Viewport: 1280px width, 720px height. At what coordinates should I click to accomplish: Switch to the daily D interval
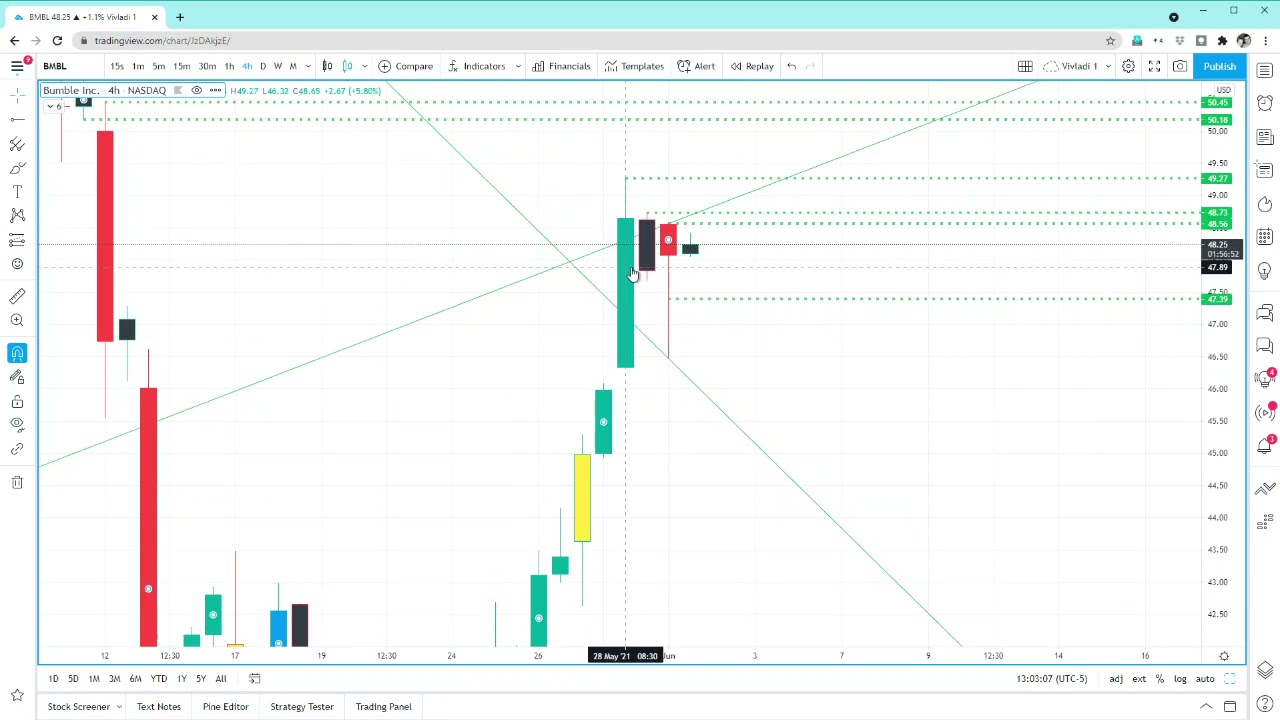click(263, 66)
